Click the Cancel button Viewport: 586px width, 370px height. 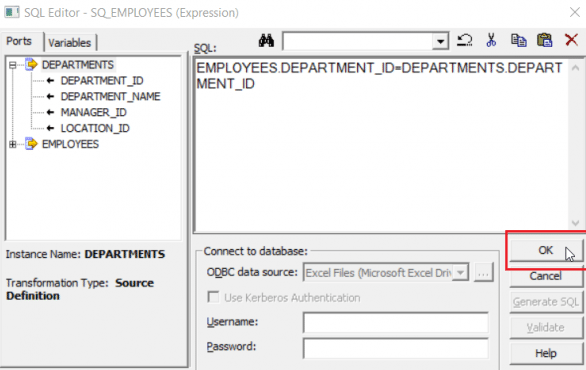tap(546, 276)
